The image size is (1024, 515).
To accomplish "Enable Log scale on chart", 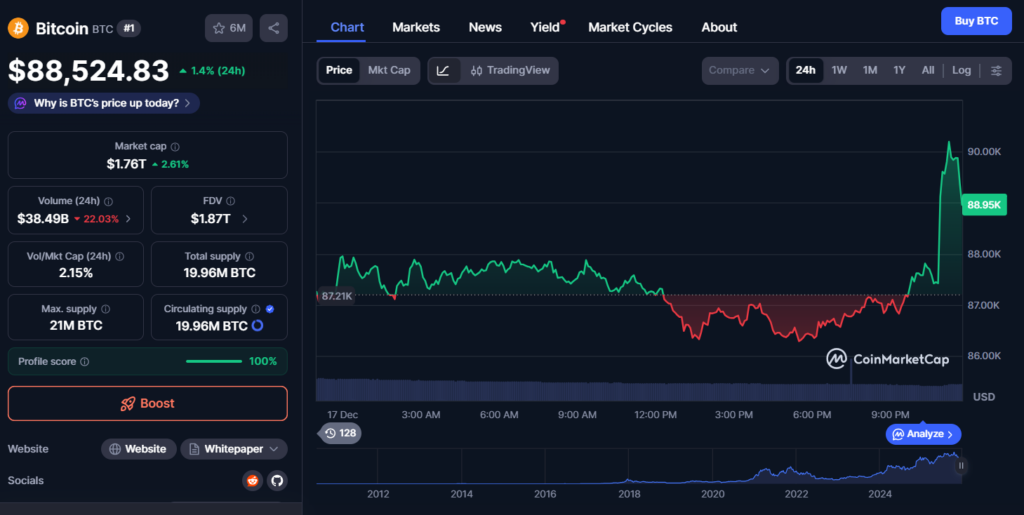I will click(x=961, y=70).
